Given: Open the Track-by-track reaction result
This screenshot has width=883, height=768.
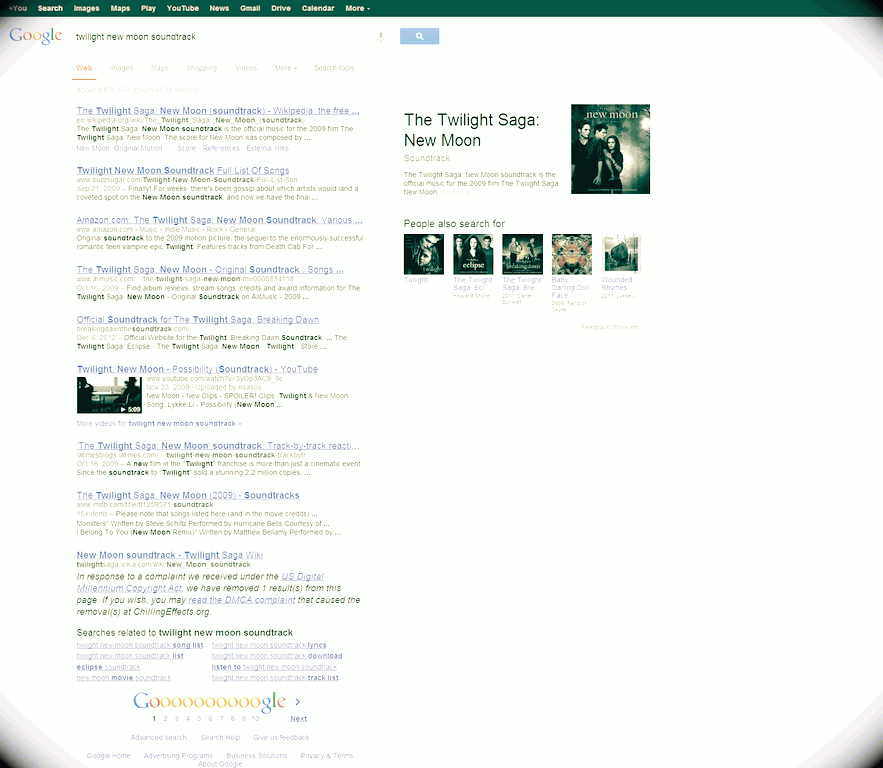Looking at the screenshot, I should point(218,446).
